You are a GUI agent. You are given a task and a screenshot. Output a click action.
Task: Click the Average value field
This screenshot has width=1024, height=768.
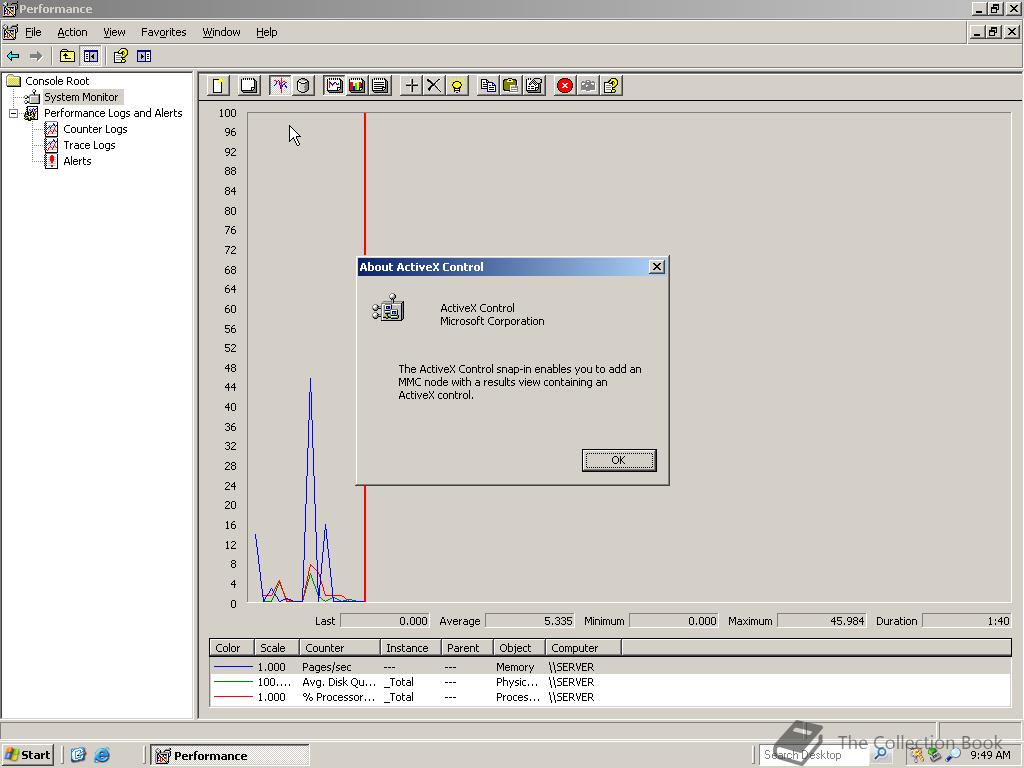pyautogui.click(x=530, y=621)
